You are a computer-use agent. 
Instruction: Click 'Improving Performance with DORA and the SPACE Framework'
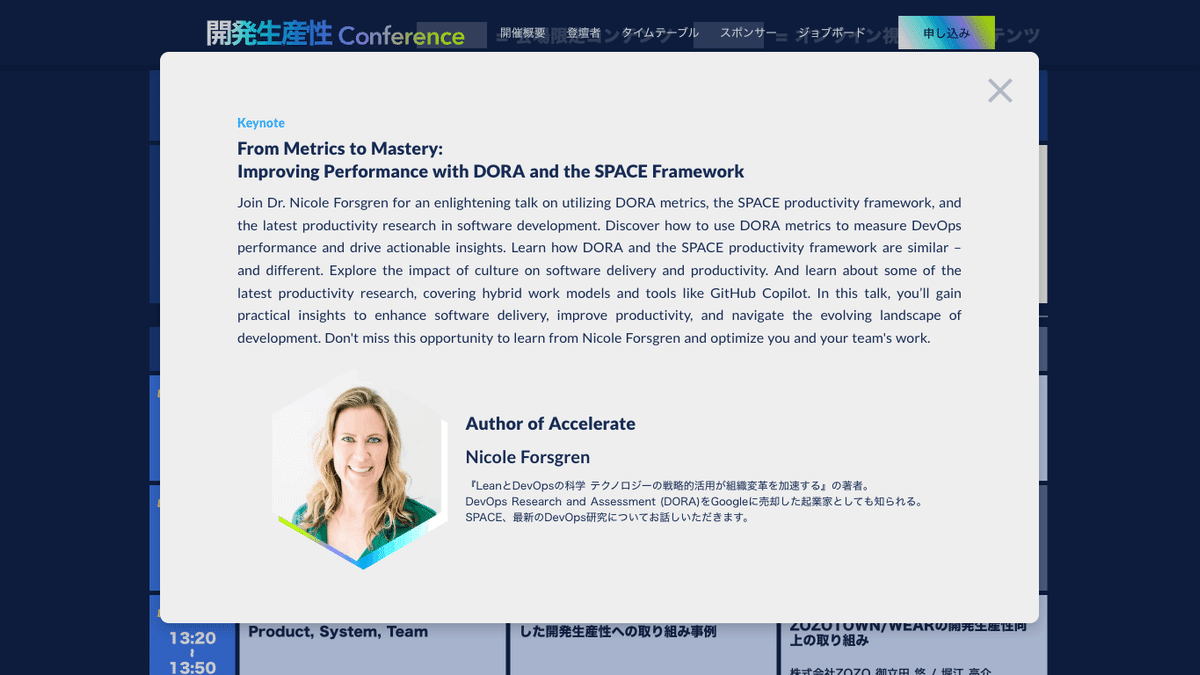click(x=491, y=171)
